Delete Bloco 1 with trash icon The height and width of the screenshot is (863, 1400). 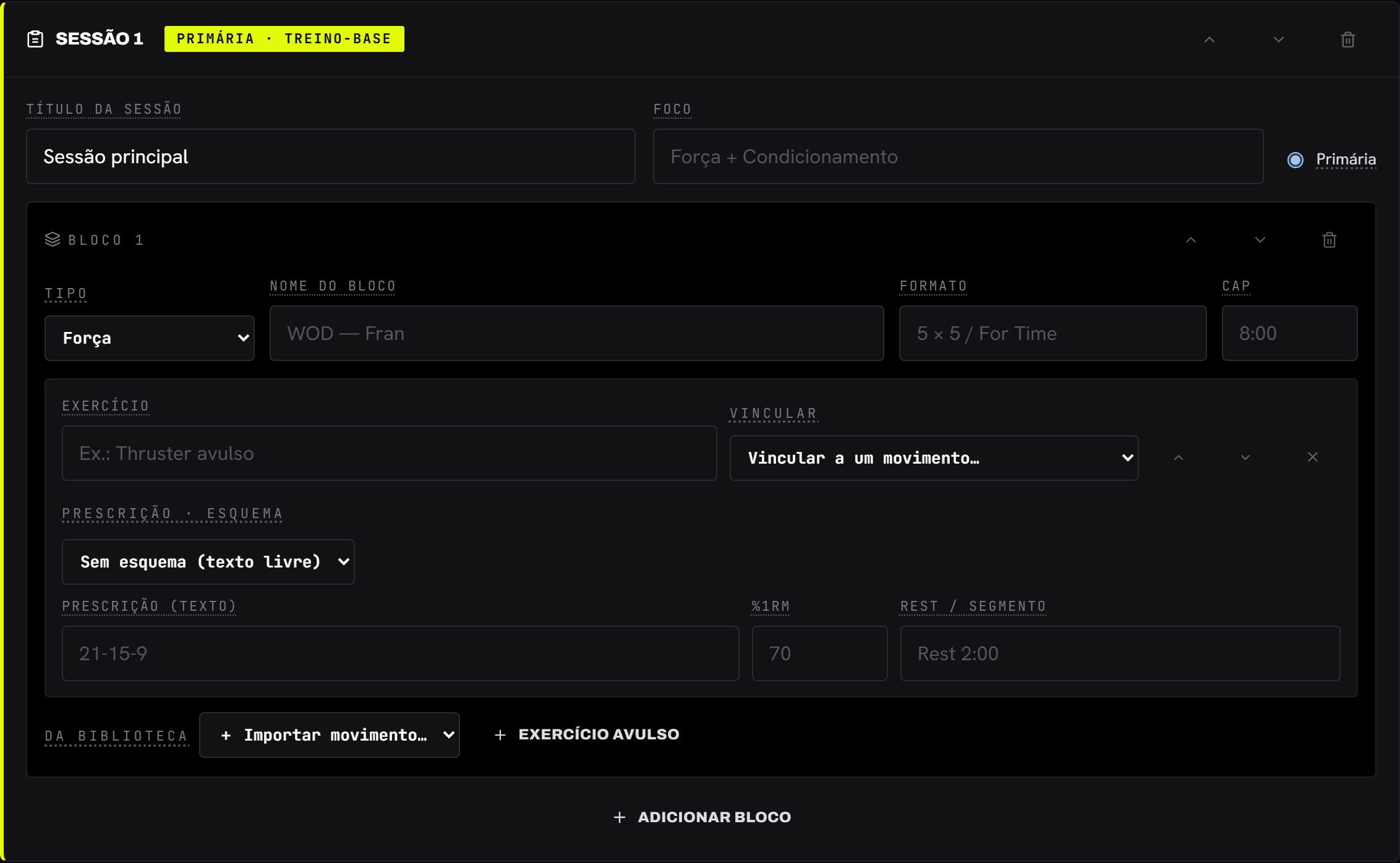point(1330,240)
